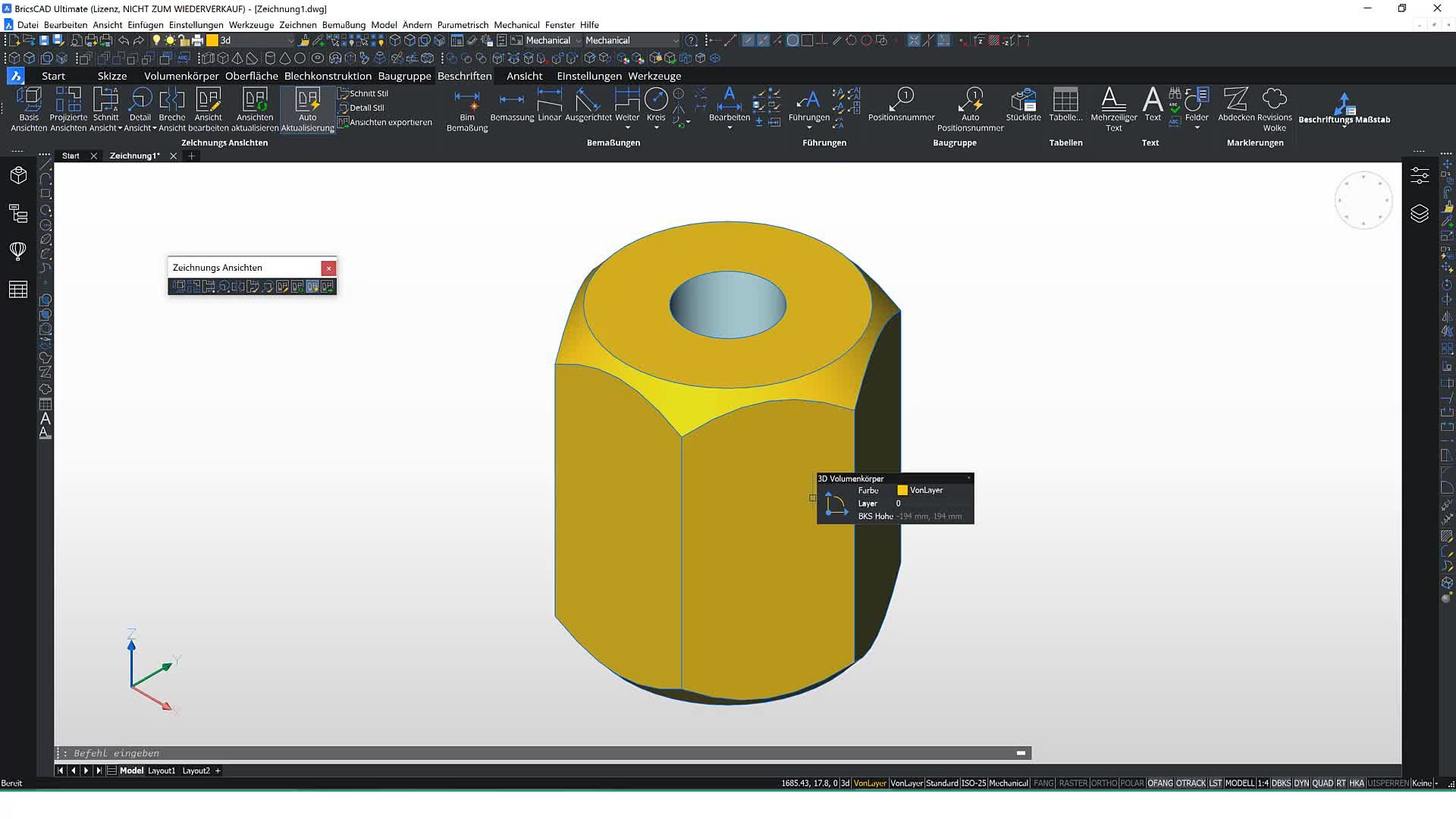Click the Bim Bemaßung tool

pos(467,111)
